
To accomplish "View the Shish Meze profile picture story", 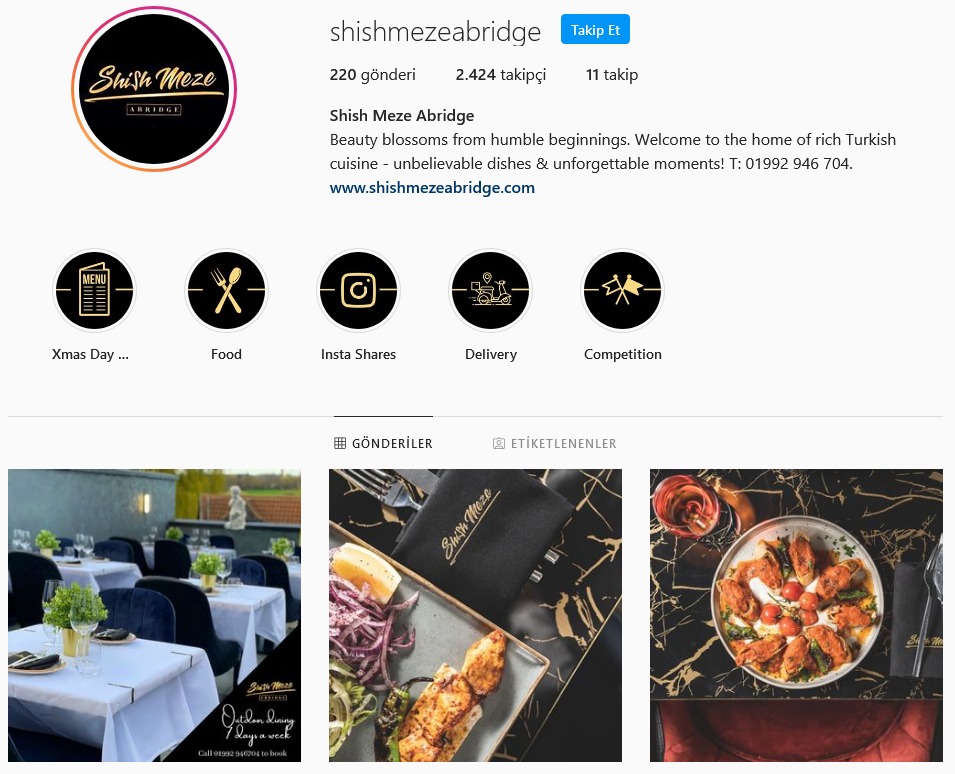I will [x=153, y=89].
